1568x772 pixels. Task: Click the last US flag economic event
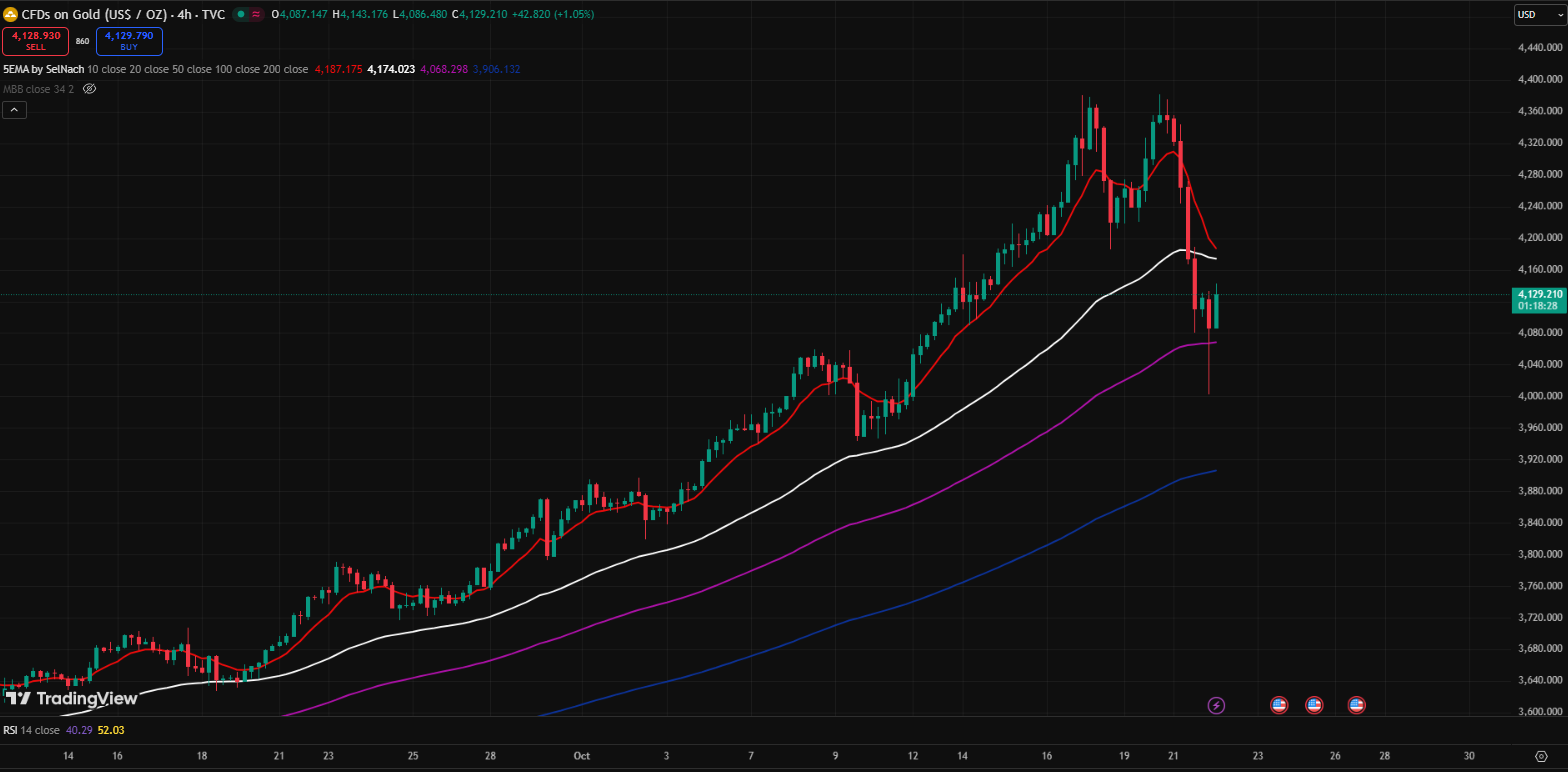[x=1356, y=705]
